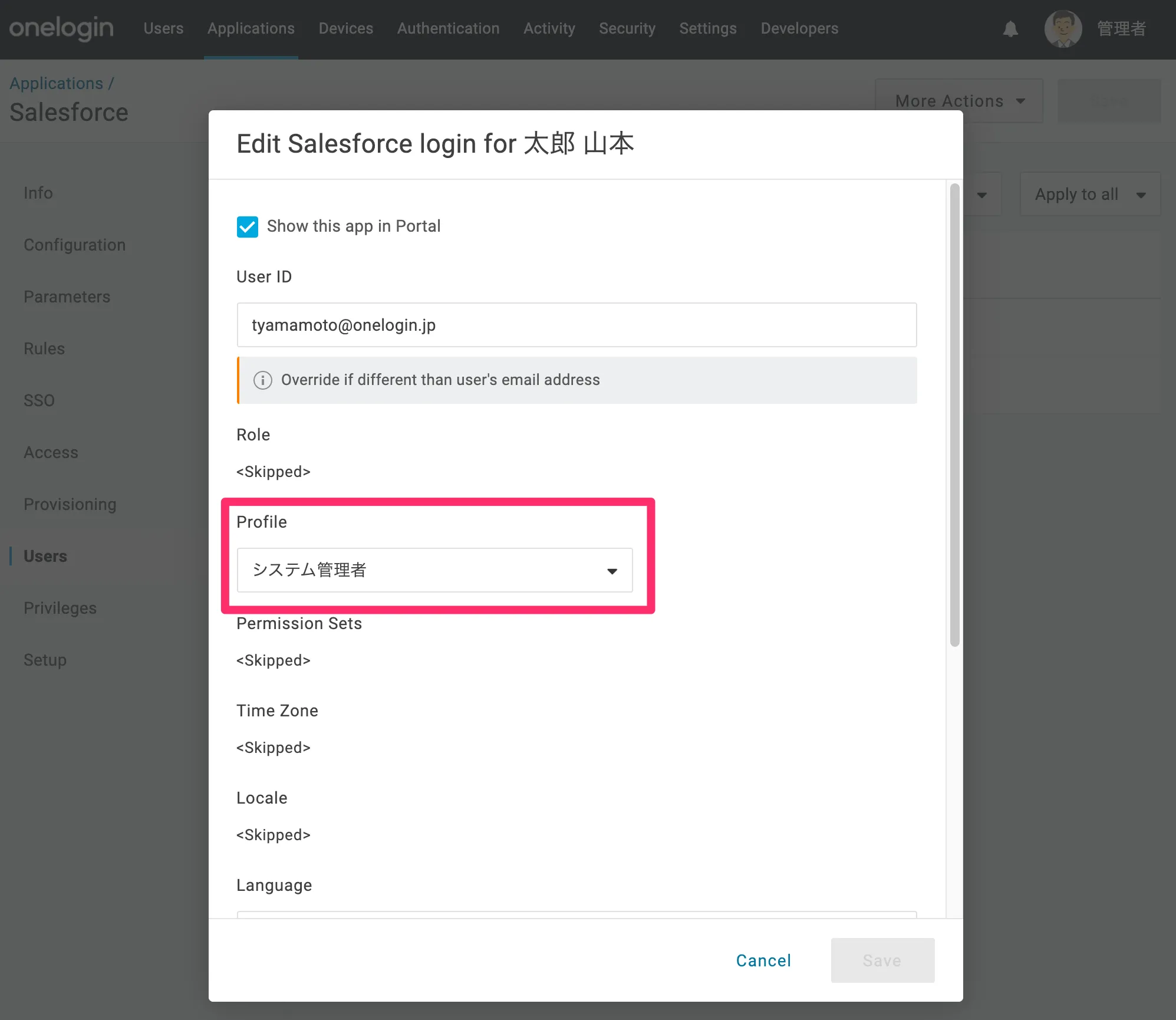Focus the User ID input field
Viewport: 1176px width, 1020px height.
tap(576, 325)
